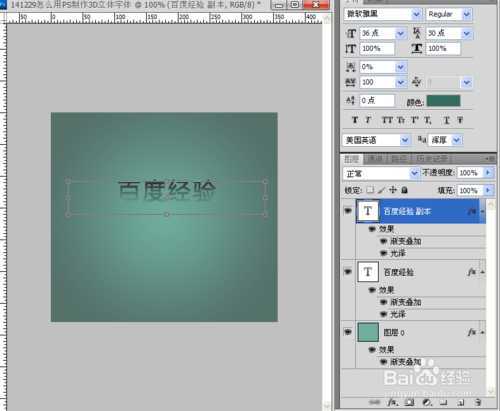500x411 pixels.
Task: Collapse effects of 百度经验 layer
Action: coord(482,272)
